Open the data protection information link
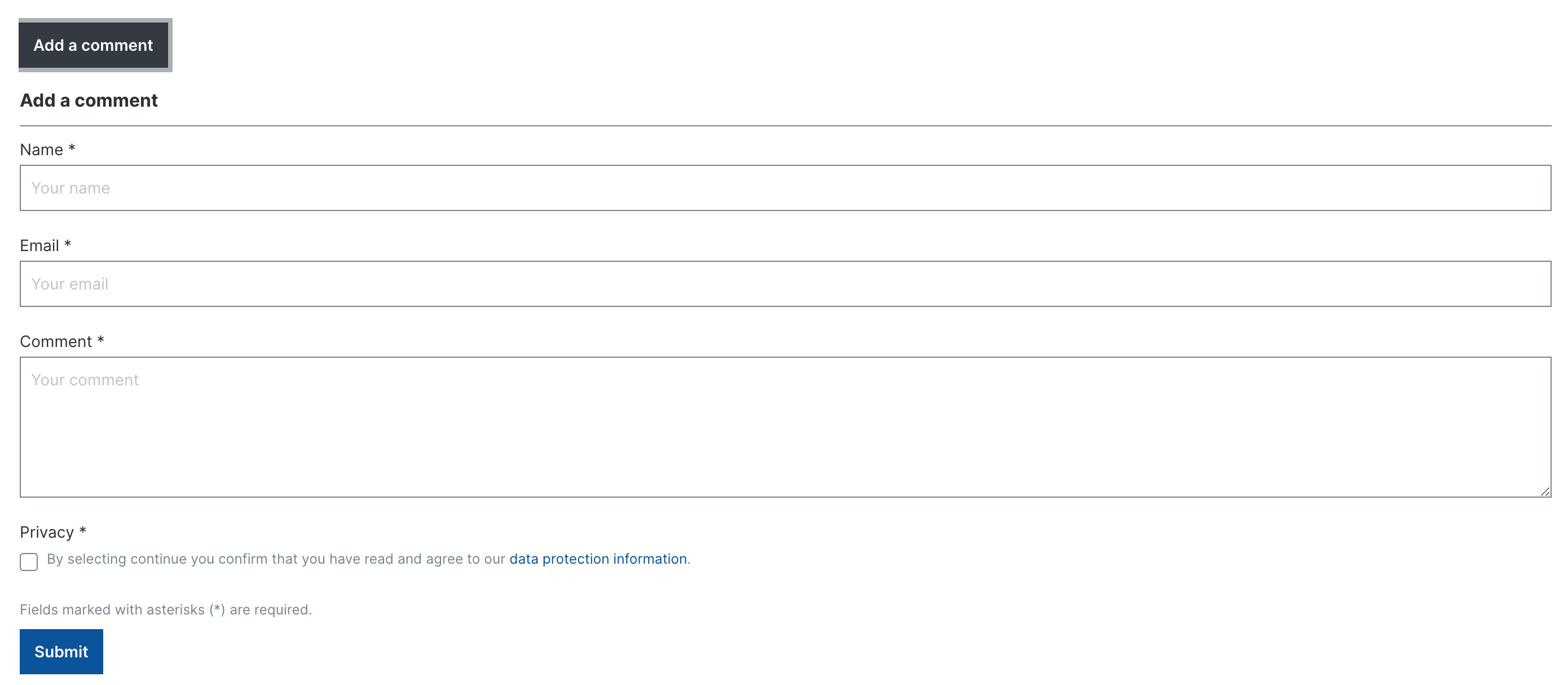The width and height of the screenshot is (1568, 685). (598, 559)
